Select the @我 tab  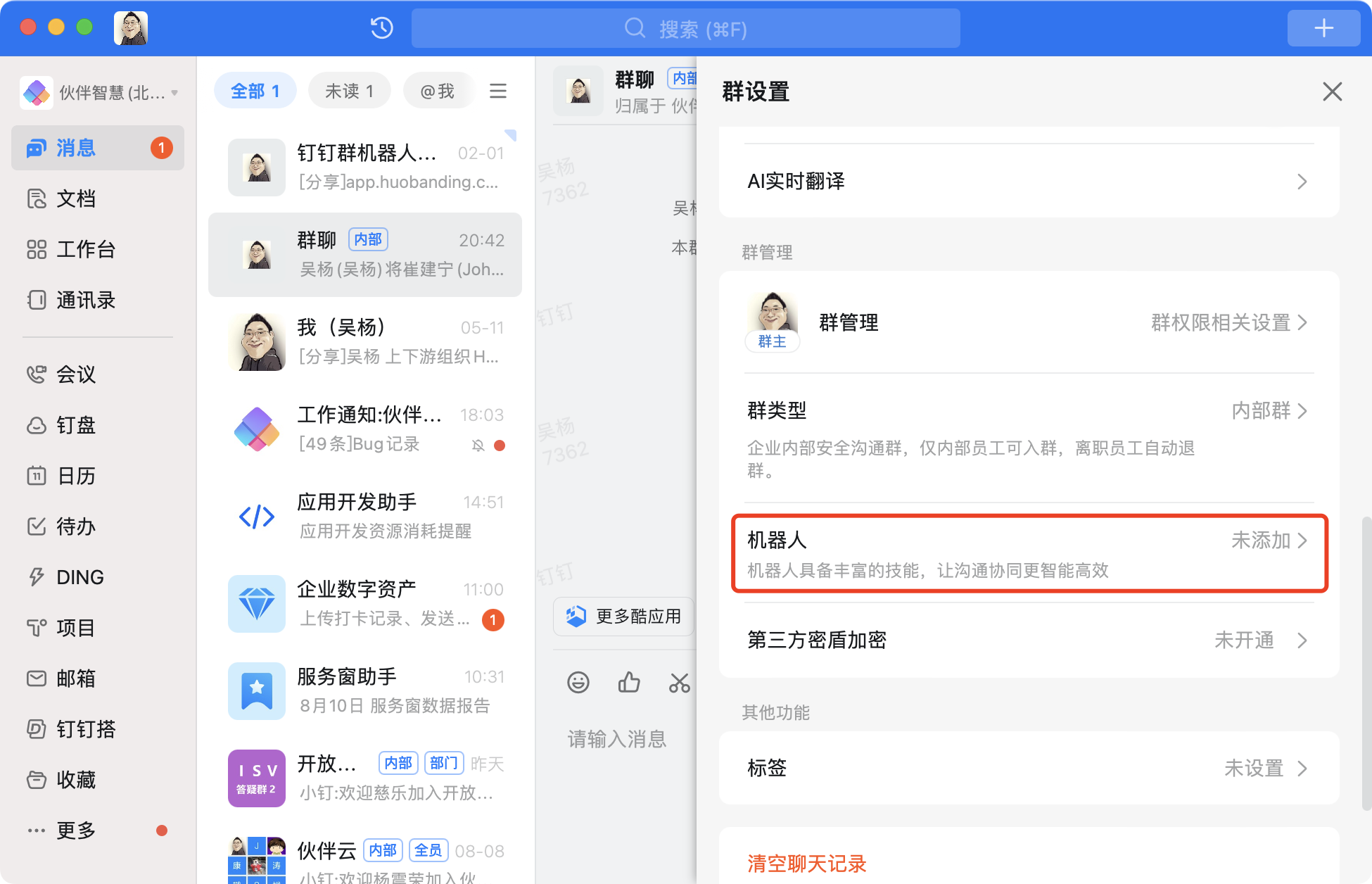pyautogui.click(x=438, y=91)
